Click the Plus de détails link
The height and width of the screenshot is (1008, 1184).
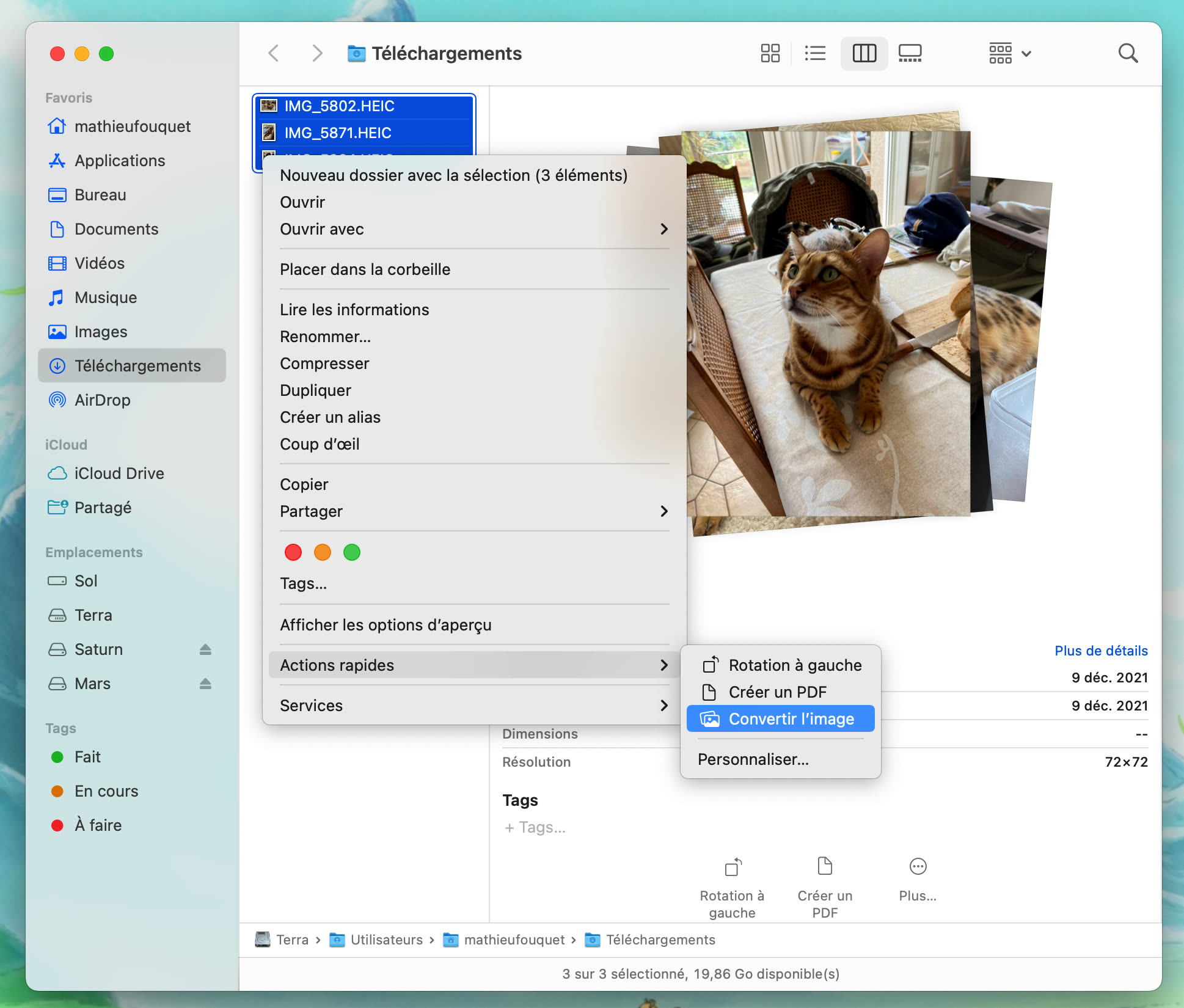pyautogui.click(x=1101, y=651)
